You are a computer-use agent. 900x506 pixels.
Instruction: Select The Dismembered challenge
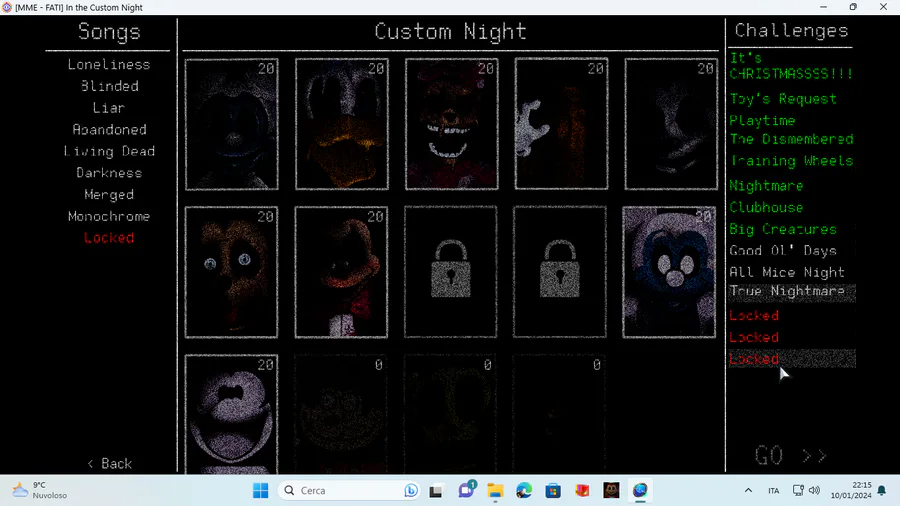tap(792, 139)
